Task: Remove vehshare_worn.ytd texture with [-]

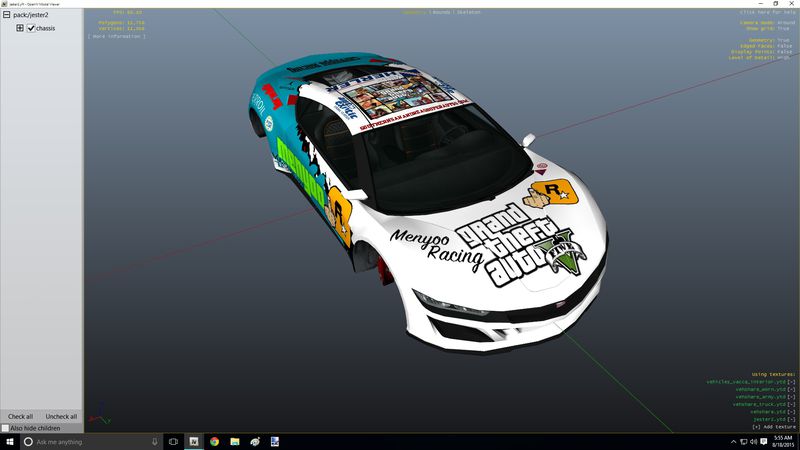Action: tap(791, 390)
